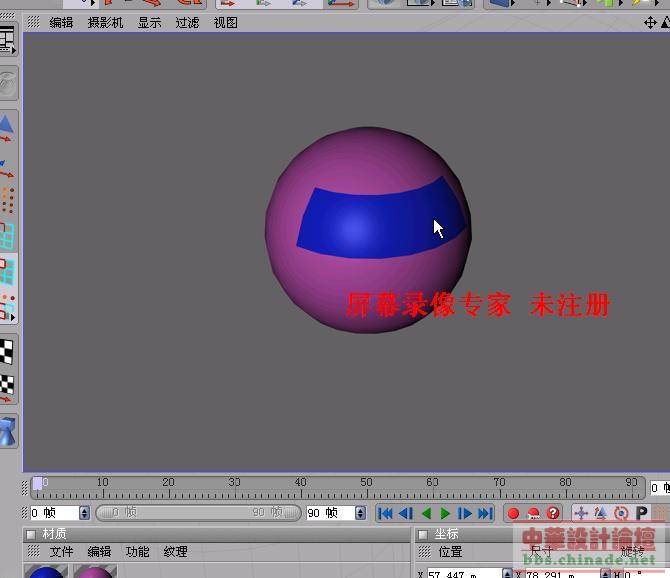
Task: Select the blue cone model tool
Action: [7, 127]
